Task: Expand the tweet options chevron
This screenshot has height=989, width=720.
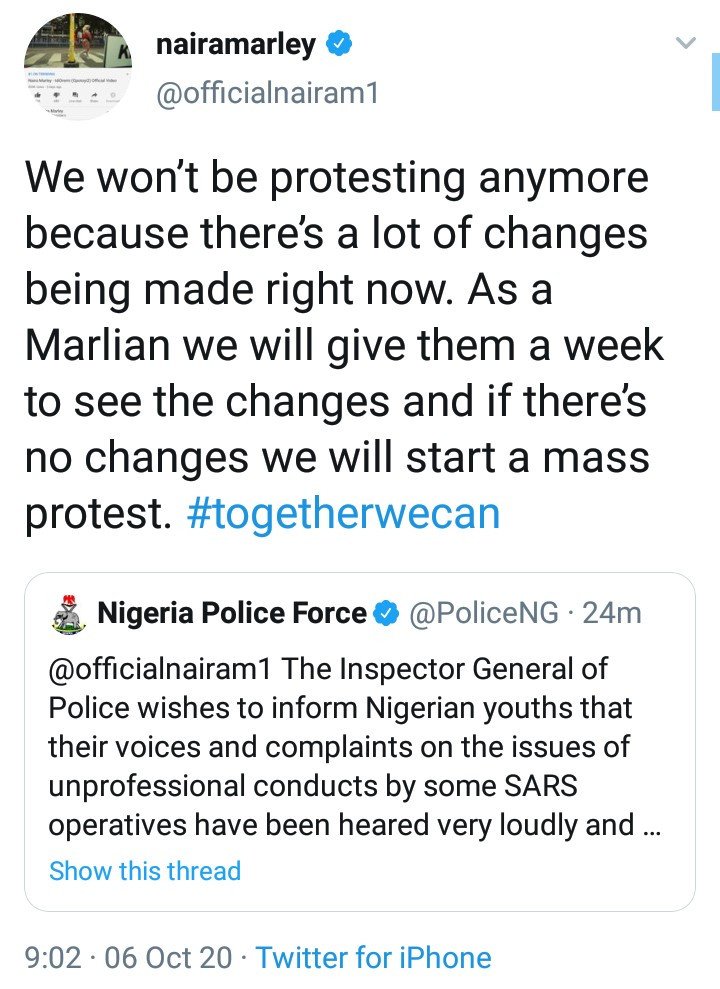Action: click(x=685, y=43)
